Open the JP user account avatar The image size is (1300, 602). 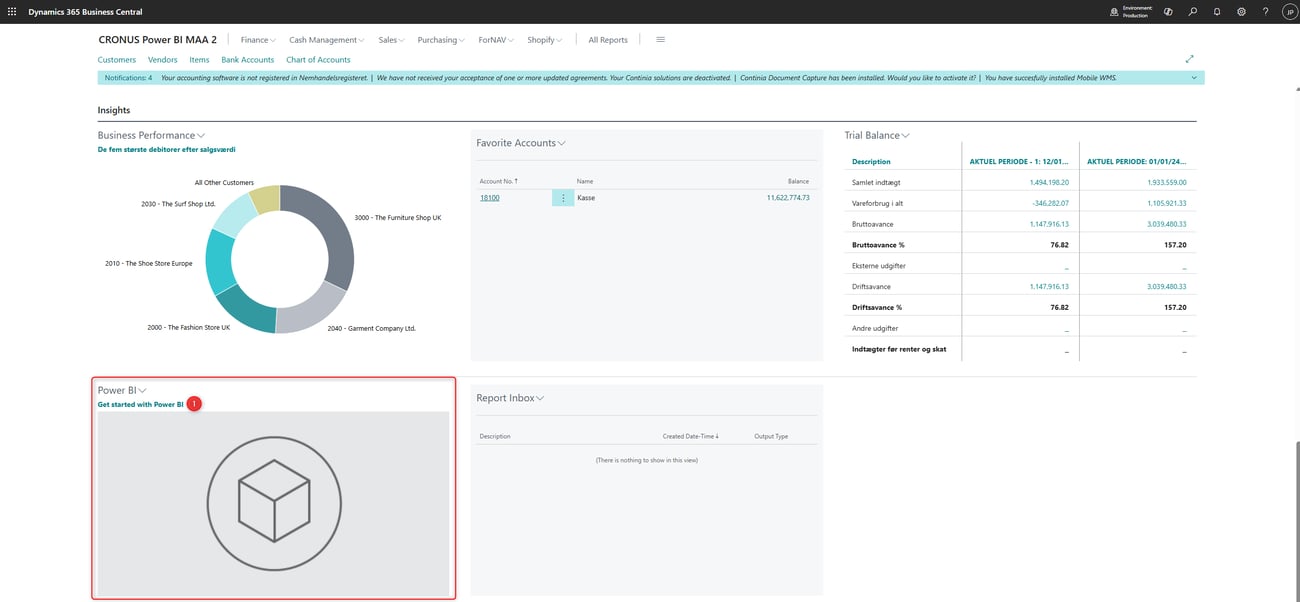point(1289,12)
